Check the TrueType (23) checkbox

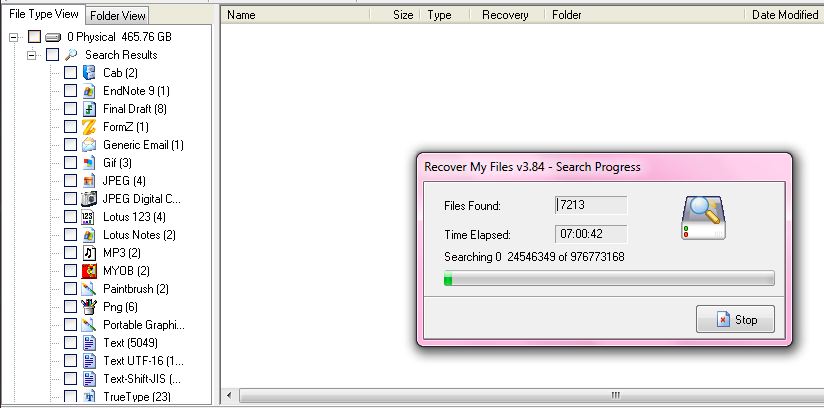(70, 396)
